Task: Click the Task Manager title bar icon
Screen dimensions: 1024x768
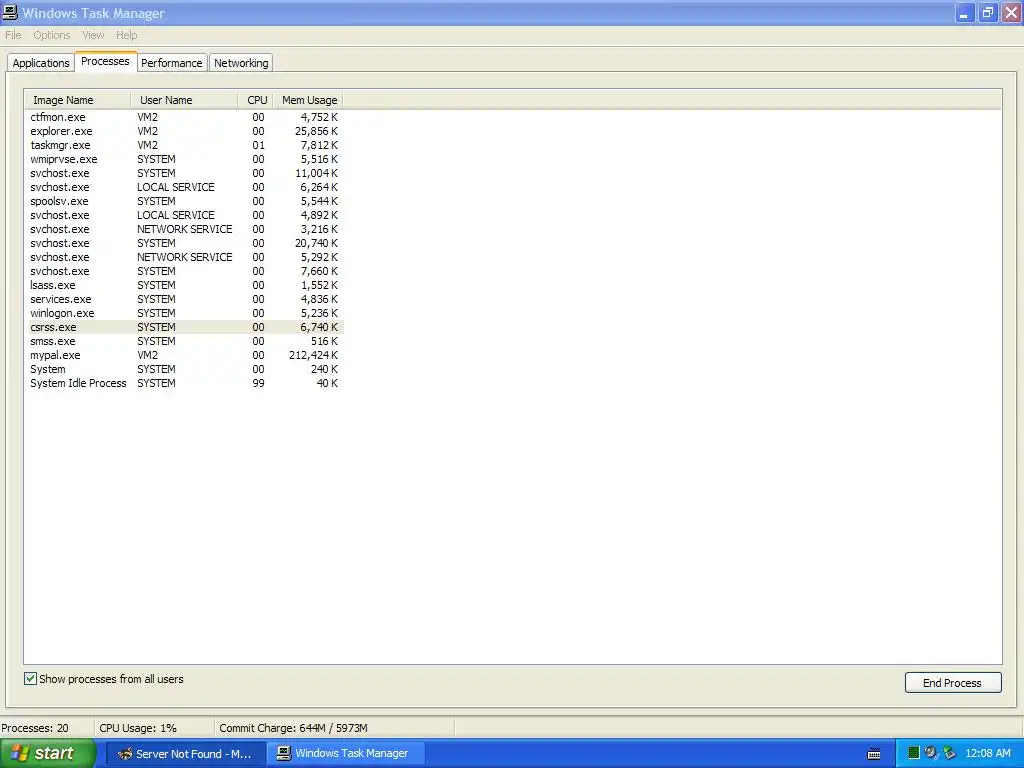Action: [10, 12]
